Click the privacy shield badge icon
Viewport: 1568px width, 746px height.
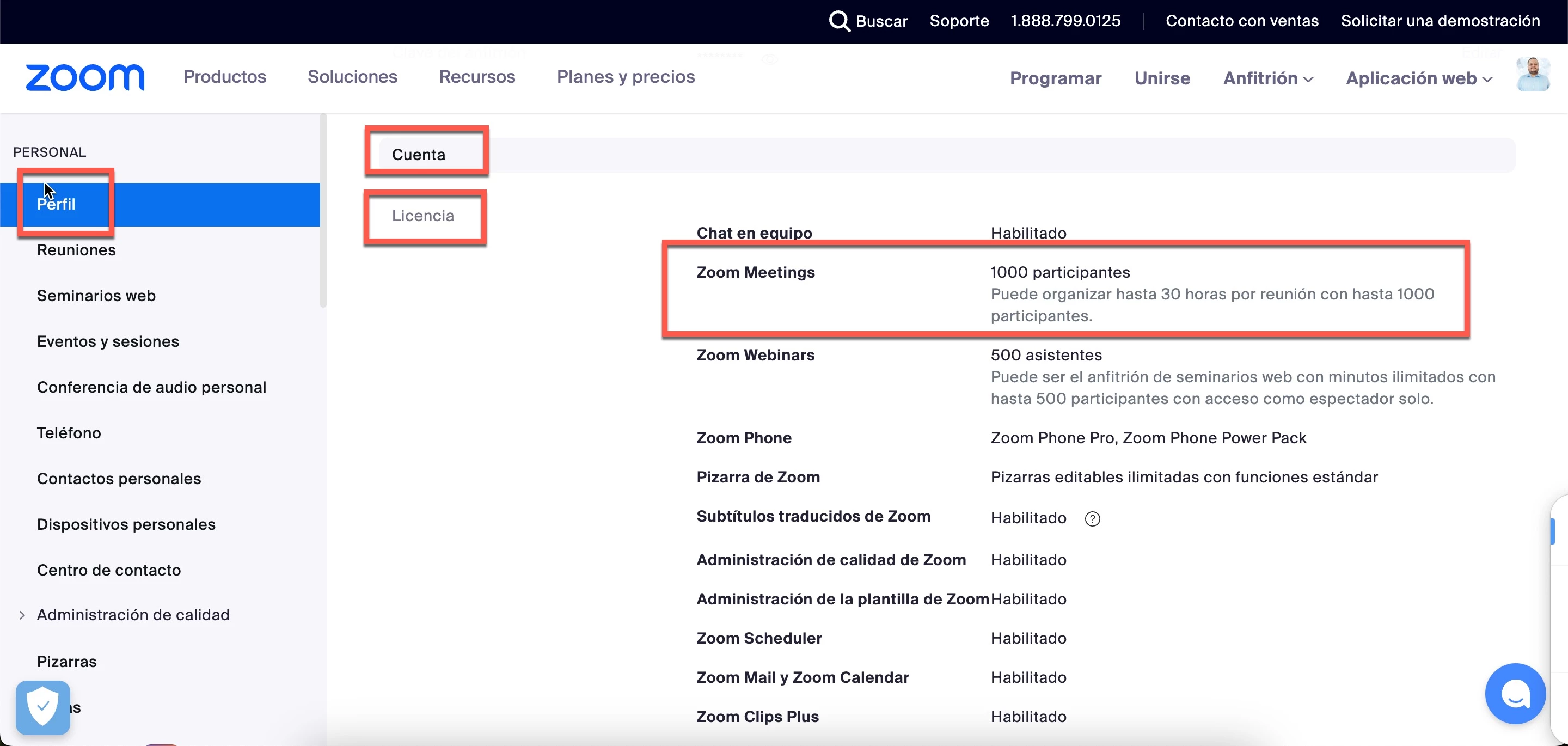42,707
